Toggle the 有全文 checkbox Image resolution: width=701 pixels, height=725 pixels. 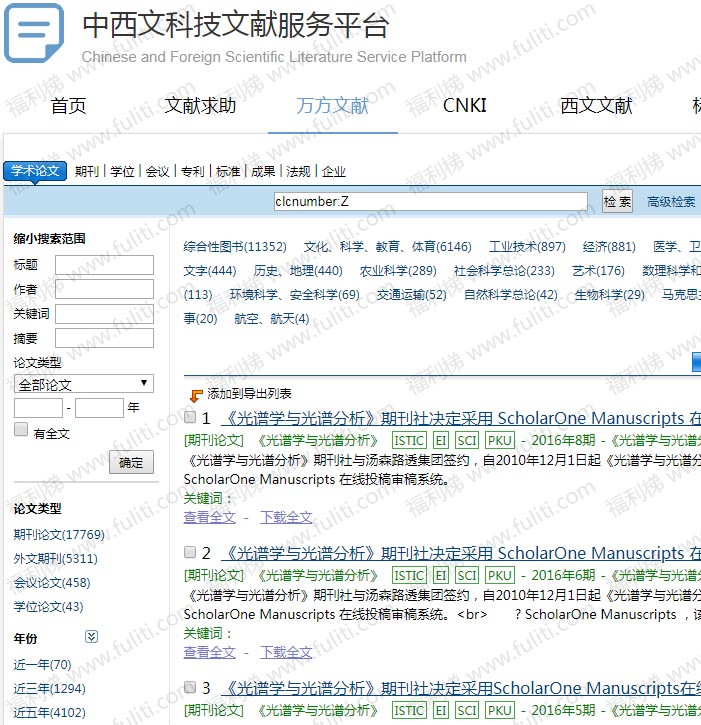click(21, 430)
